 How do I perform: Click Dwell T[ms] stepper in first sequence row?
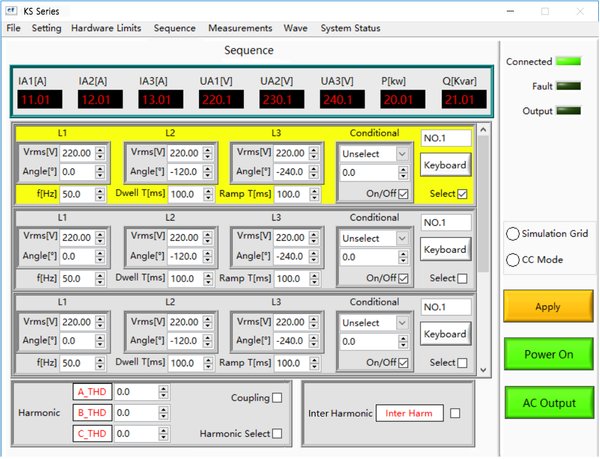point(208,194)
